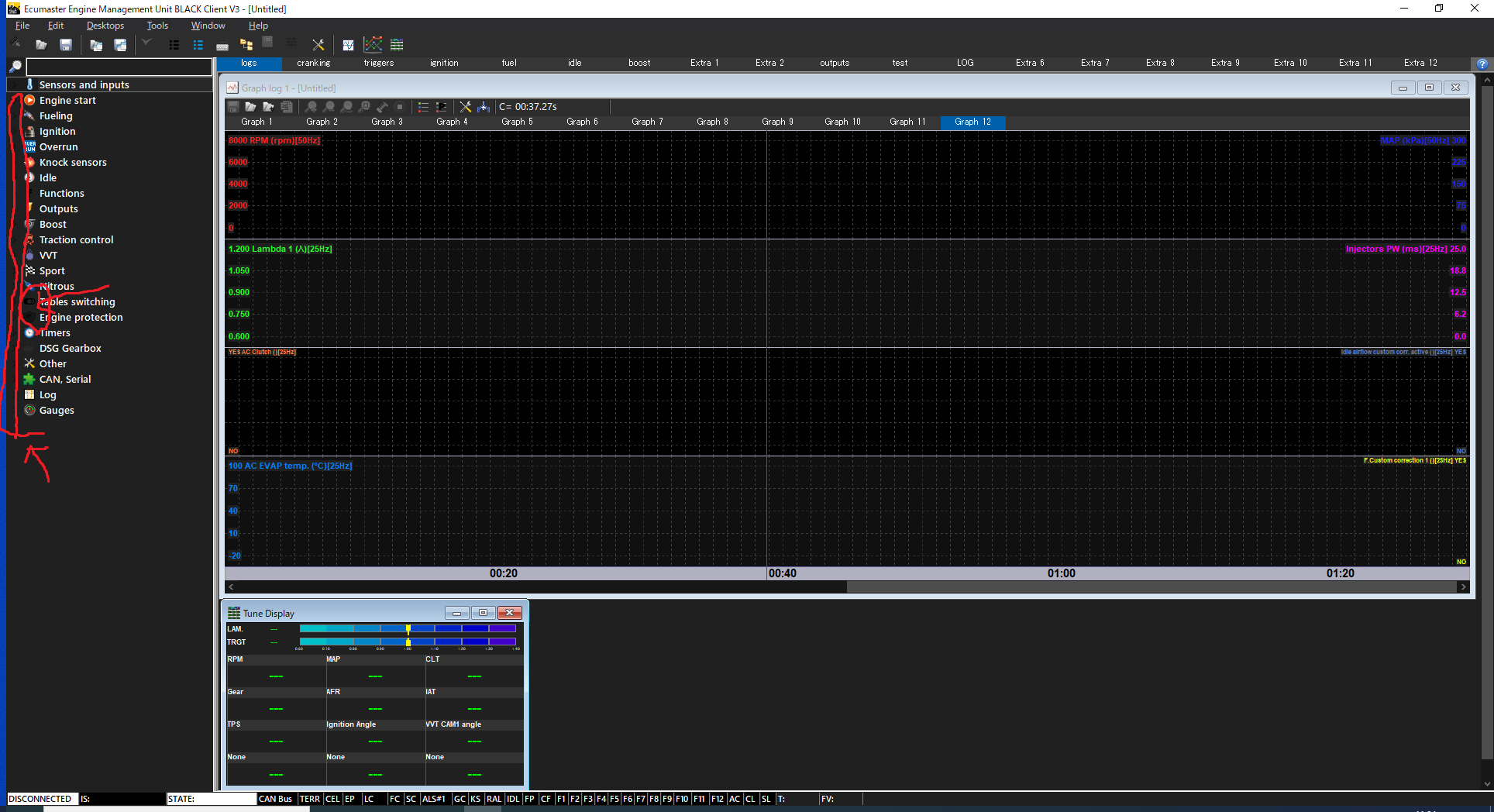
Task: Select Traction control in the tree
Action: (76, 240)
